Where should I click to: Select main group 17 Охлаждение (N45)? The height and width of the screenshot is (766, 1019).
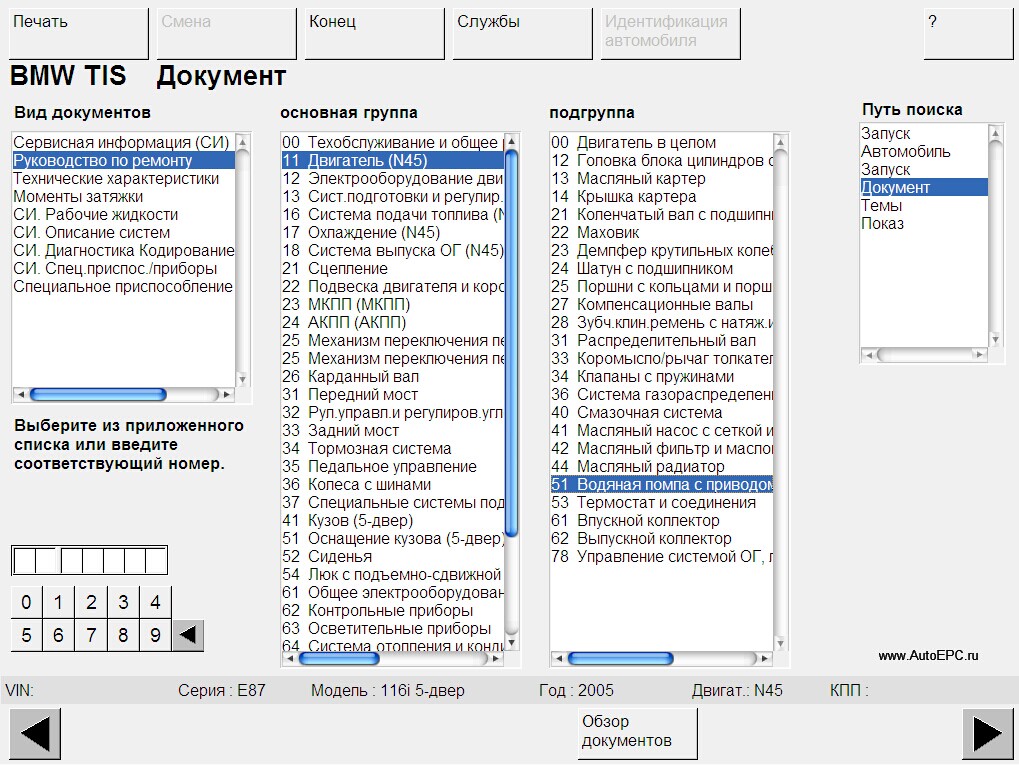pyautogui.click(x=393, y=233)
